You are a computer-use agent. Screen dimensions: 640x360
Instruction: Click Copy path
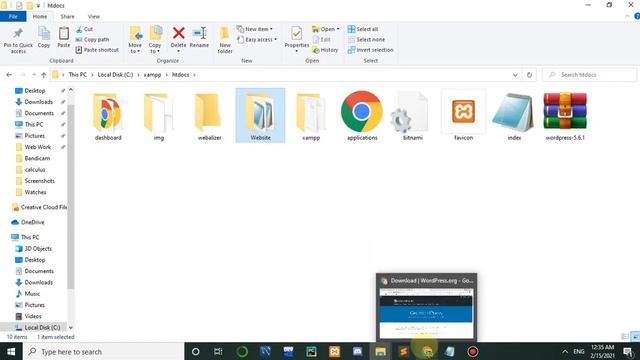[92, 40]
